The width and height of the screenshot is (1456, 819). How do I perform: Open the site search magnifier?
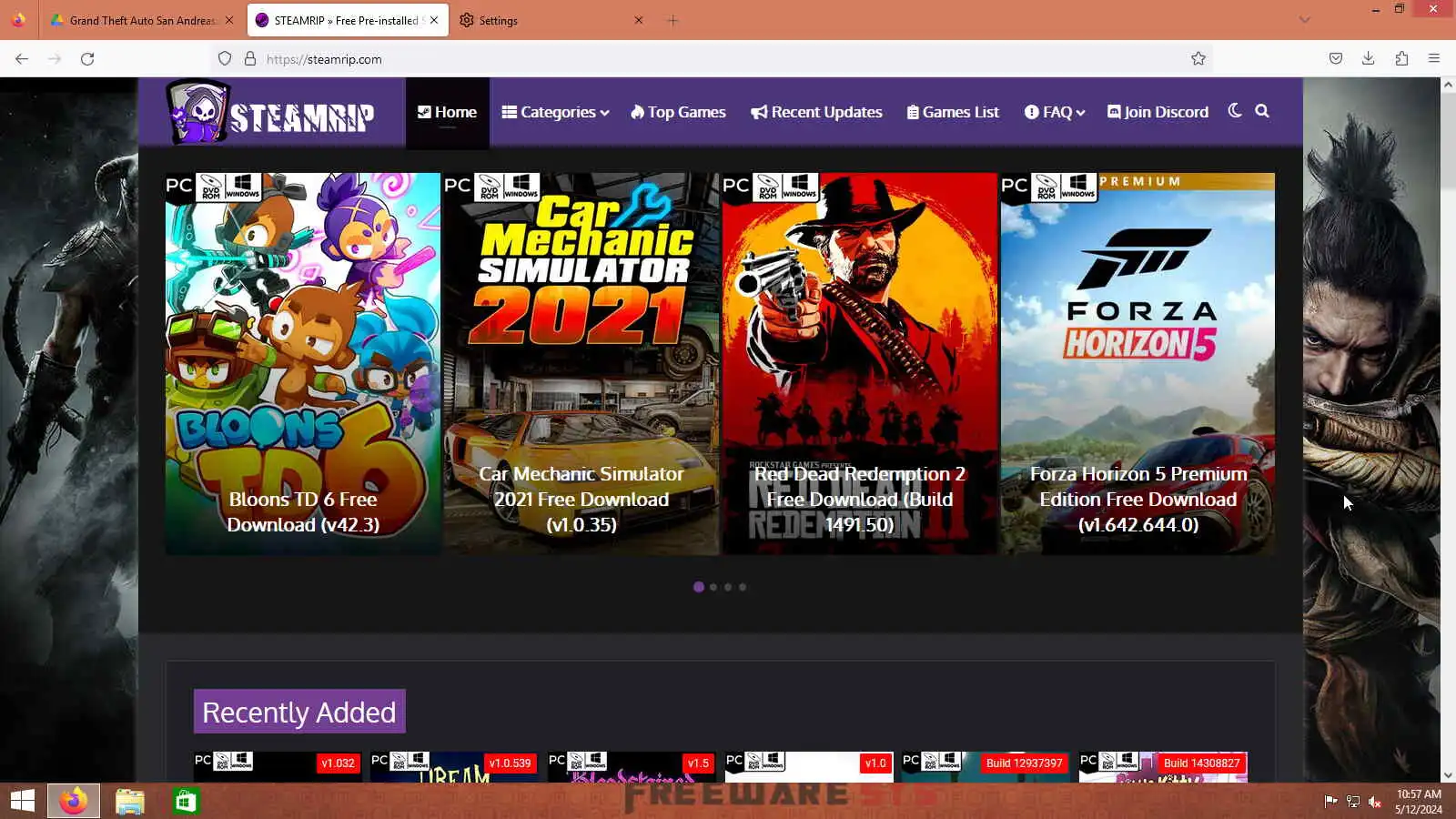click(1262, 111)
